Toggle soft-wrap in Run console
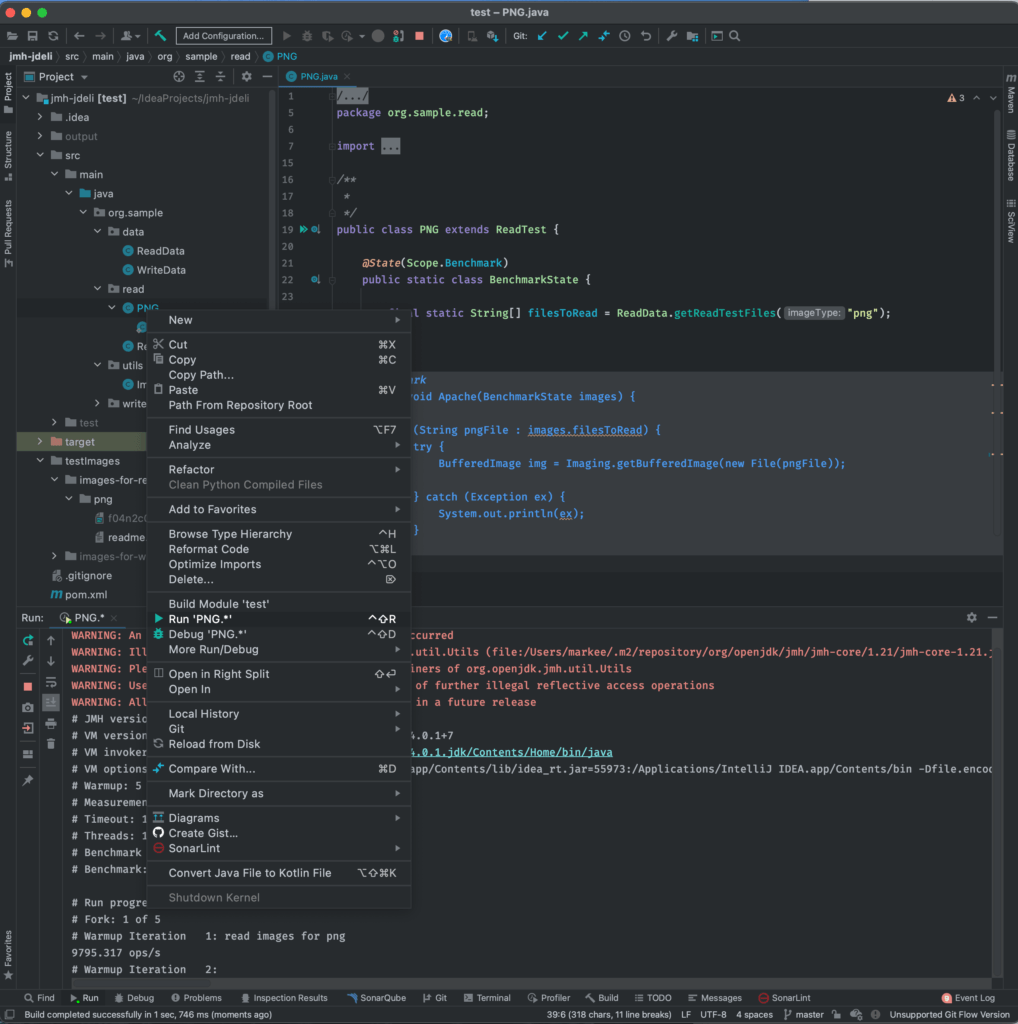 pos(51,682)
